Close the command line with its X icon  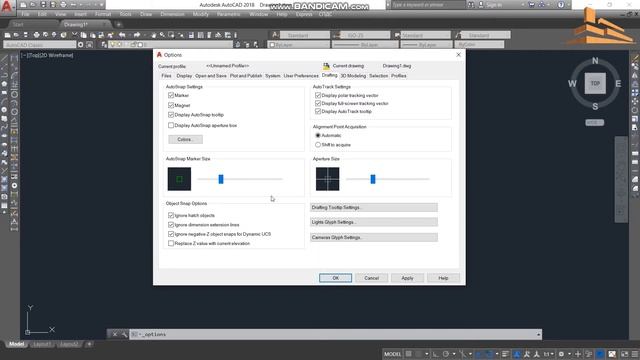pos(115,334)
